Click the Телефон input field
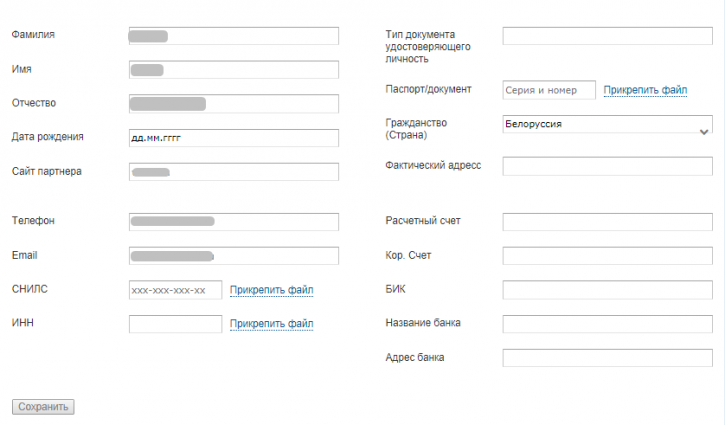 pos(233,222)
